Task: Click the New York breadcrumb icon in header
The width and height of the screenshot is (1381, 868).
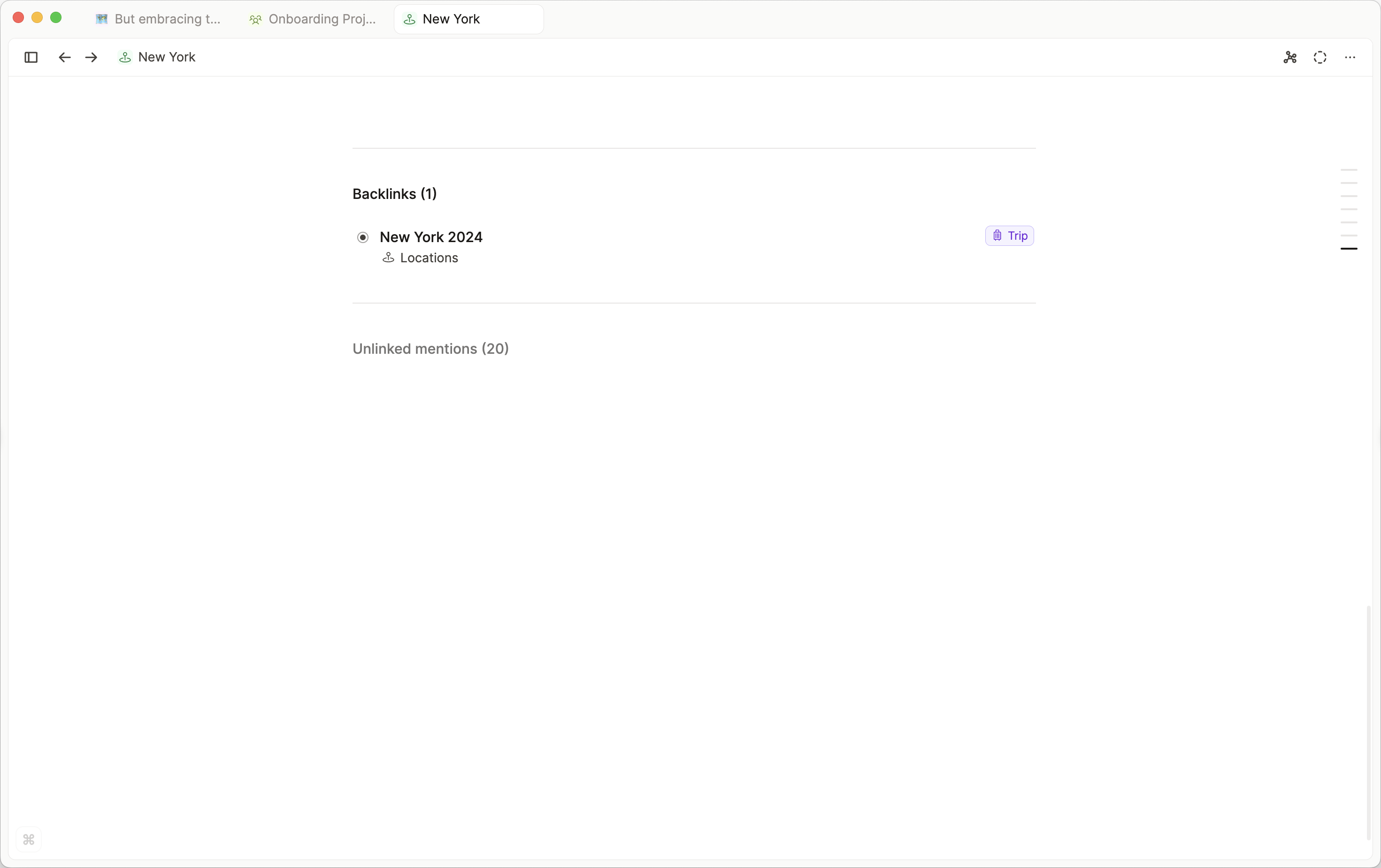Action: [x=124, y=57]
